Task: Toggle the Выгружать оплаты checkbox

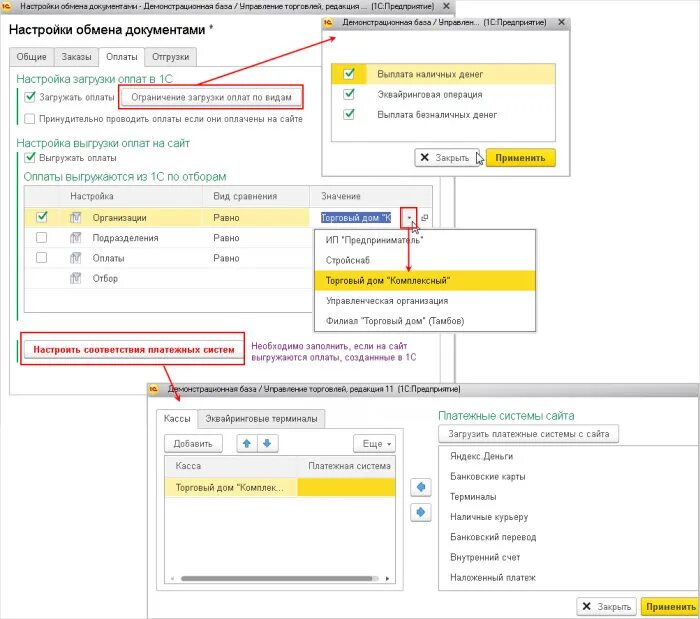Action: coord(30,158)
